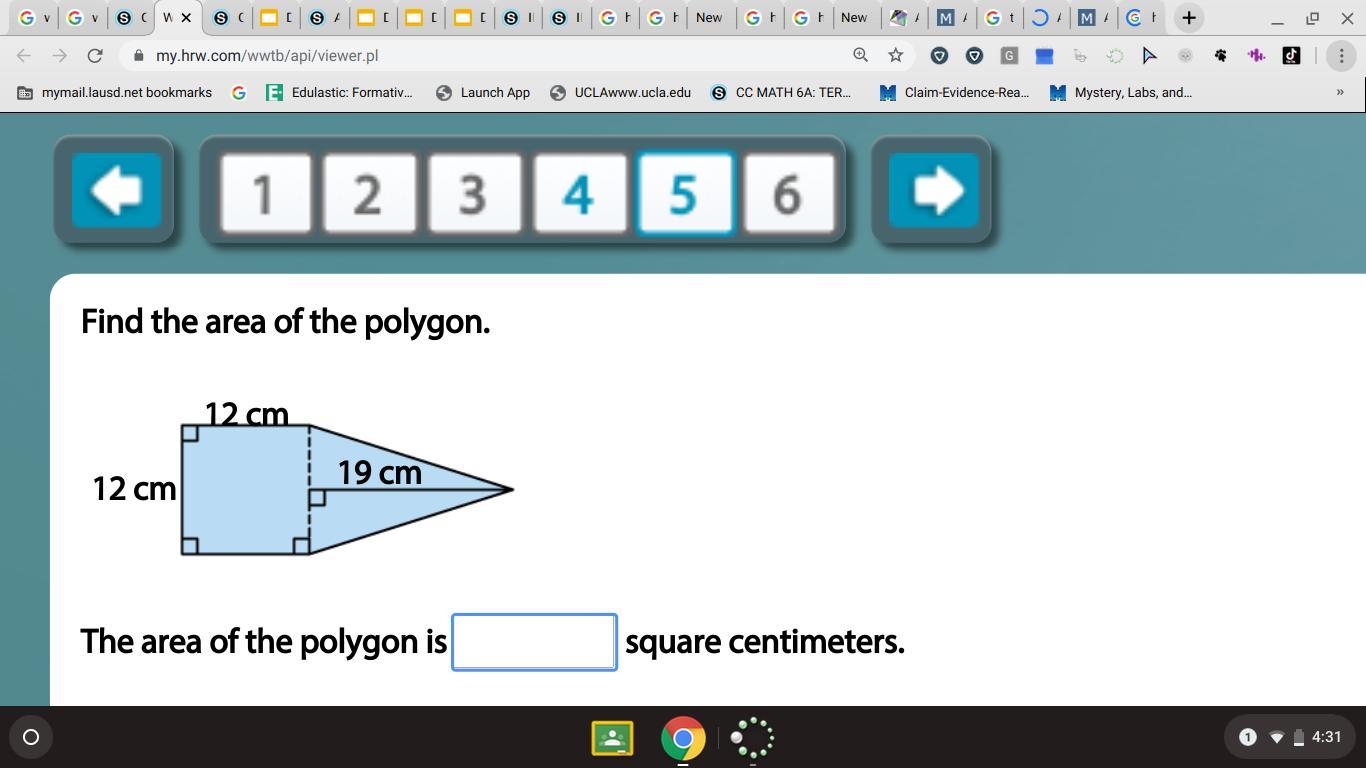Open the Wi-Fi status indicator
Viewport: 1366px width, 768px height.
coord(1276,737)
